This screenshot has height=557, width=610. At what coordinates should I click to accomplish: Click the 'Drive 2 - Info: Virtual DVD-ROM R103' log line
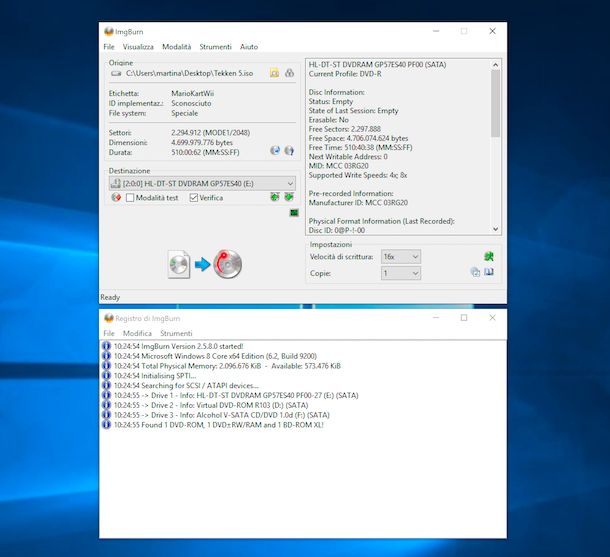[211, 405]
